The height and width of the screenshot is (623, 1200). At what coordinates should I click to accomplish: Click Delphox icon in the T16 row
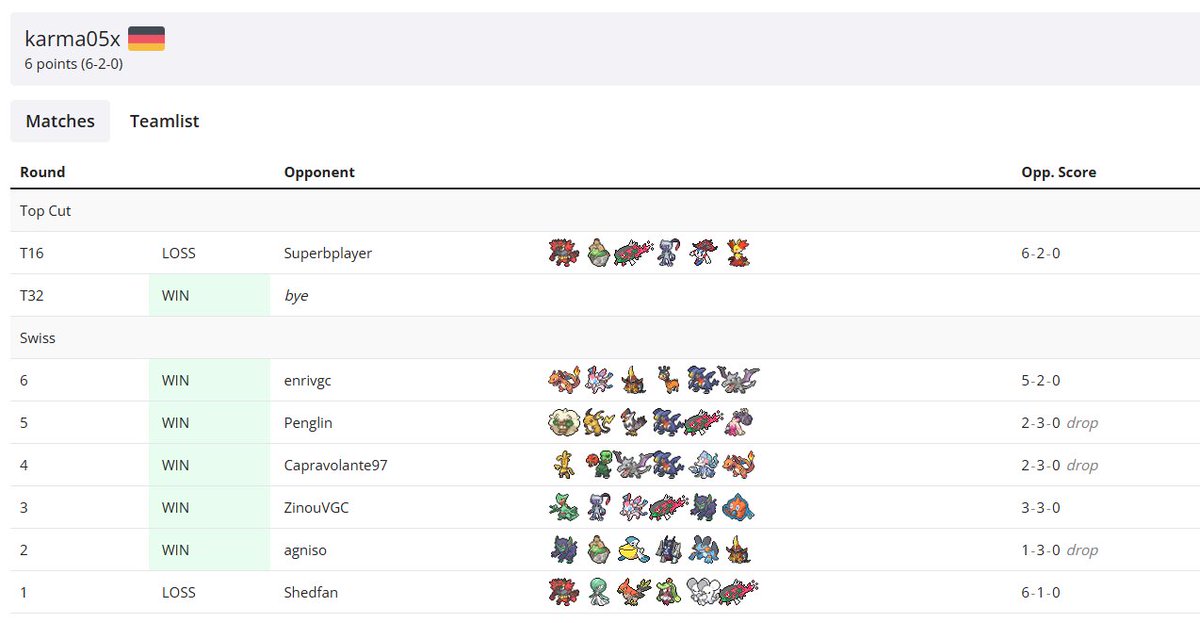(x=738, y=253)
